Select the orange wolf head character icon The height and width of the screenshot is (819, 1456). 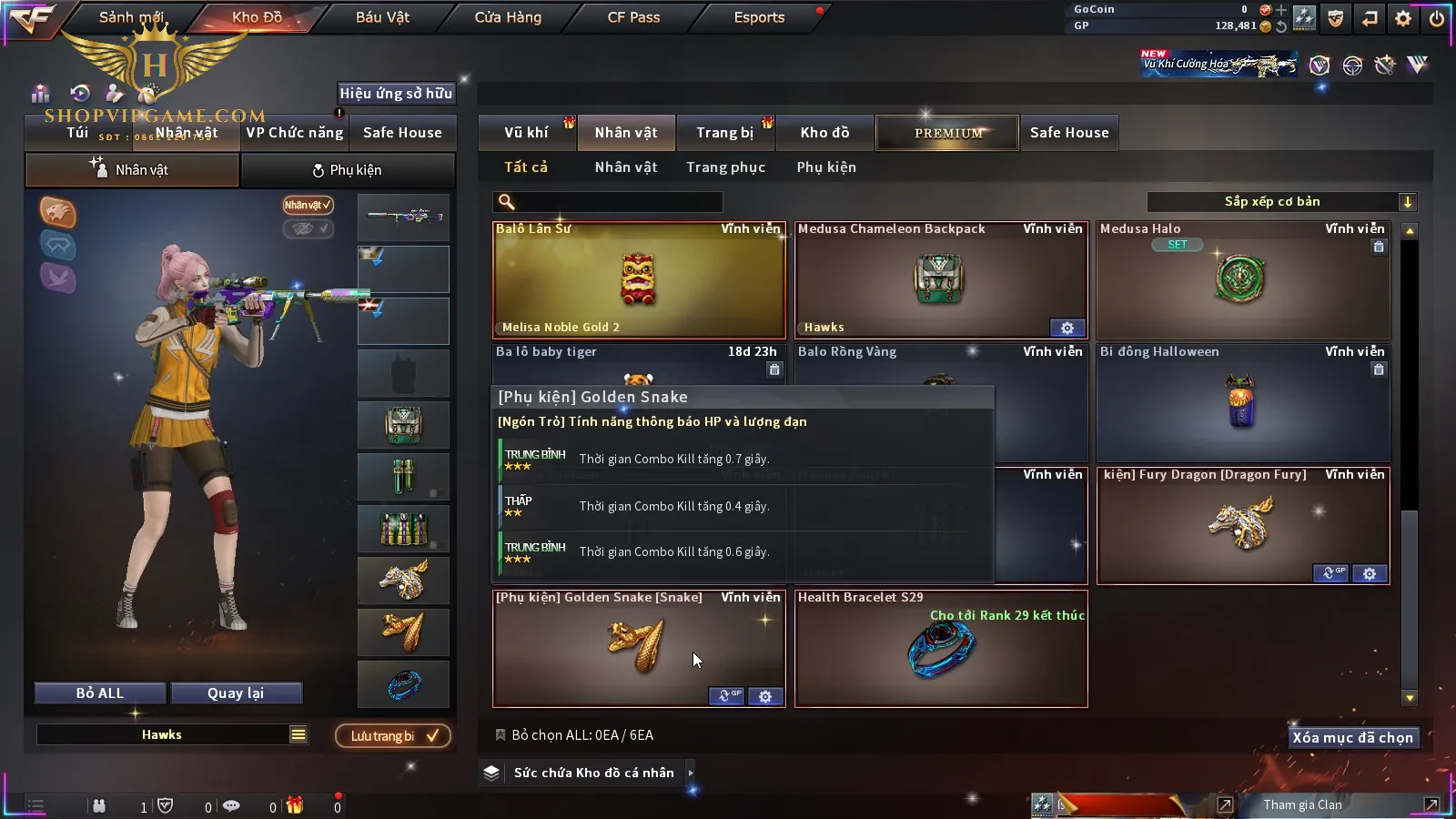(x=57, y=212)
